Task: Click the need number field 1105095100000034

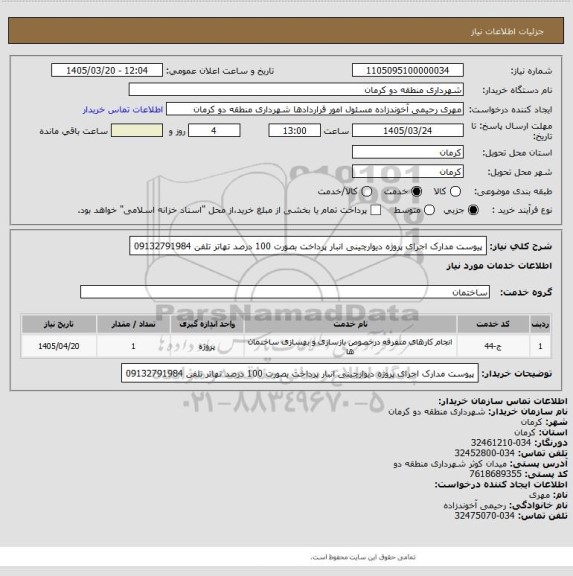Action: [x=408, y=70]
